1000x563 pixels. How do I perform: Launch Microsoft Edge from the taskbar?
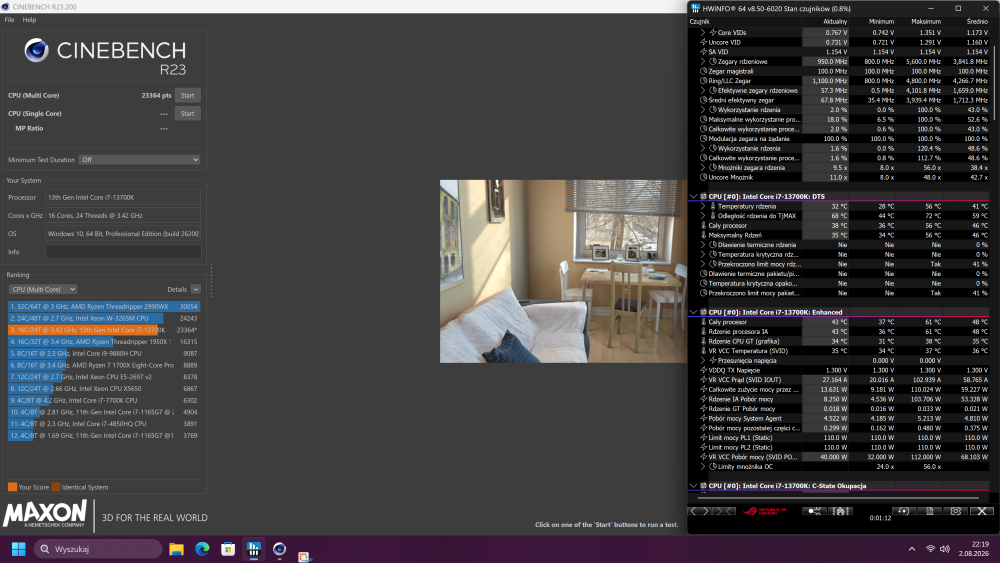point(202,549)
